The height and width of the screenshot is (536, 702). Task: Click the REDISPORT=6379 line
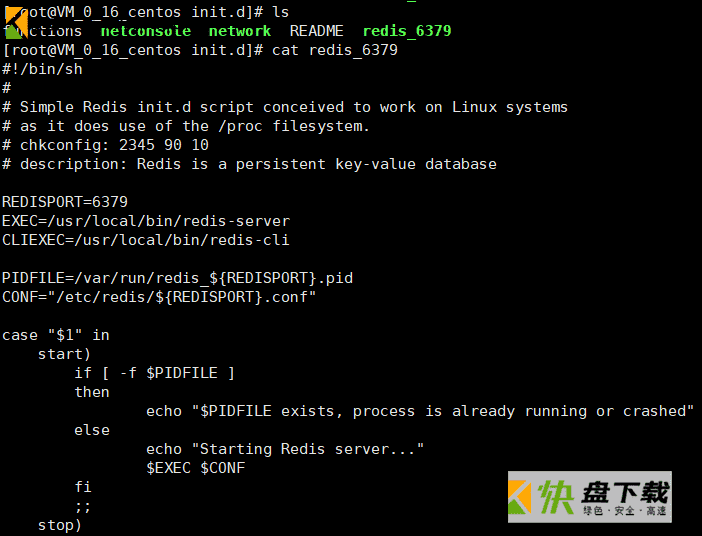pos(65,202)
